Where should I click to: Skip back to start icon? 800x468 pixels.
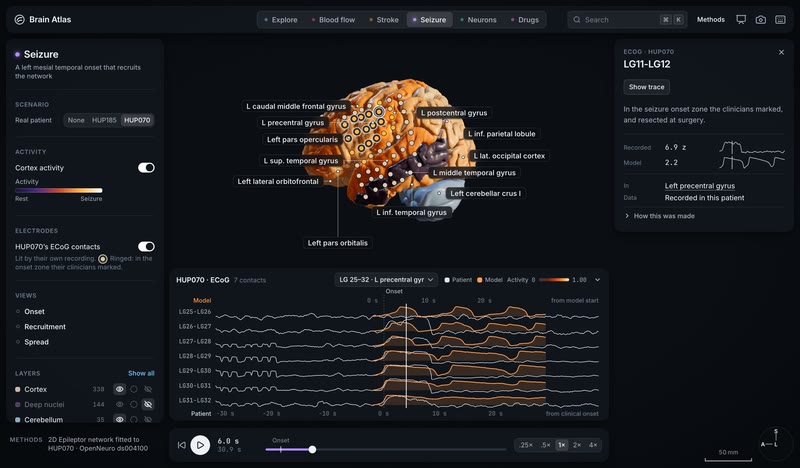point(182,445)
